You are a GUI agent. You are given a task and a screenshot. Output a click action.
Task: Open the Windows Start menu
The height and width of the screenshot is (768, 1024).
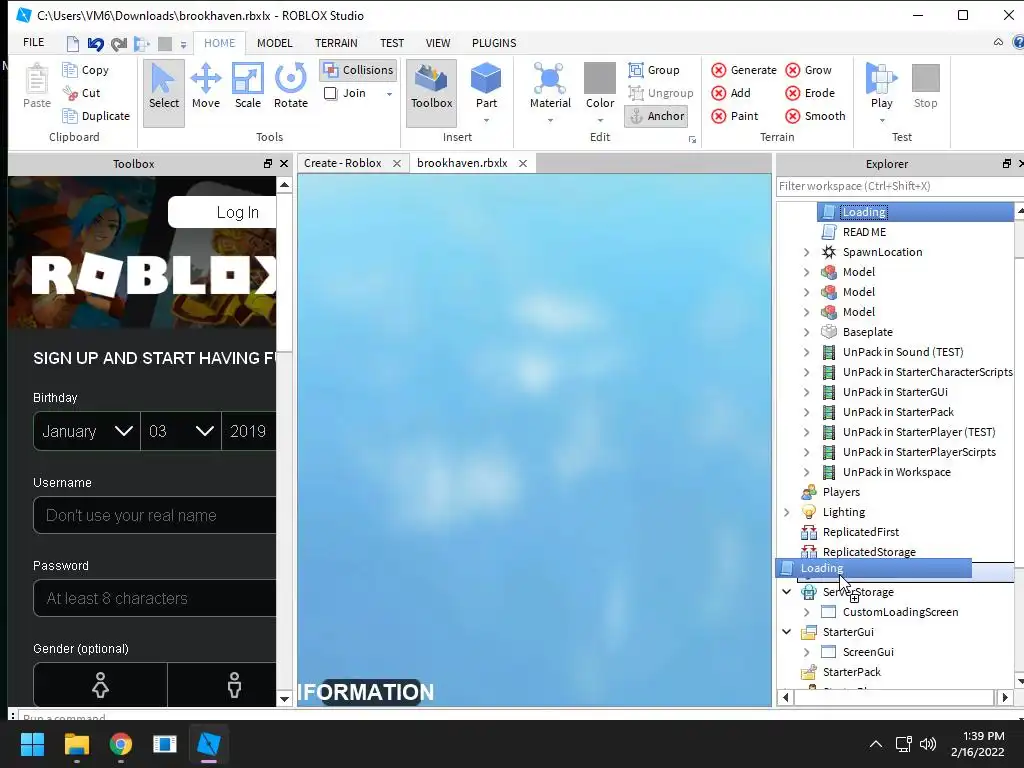[x=32, y=744]
